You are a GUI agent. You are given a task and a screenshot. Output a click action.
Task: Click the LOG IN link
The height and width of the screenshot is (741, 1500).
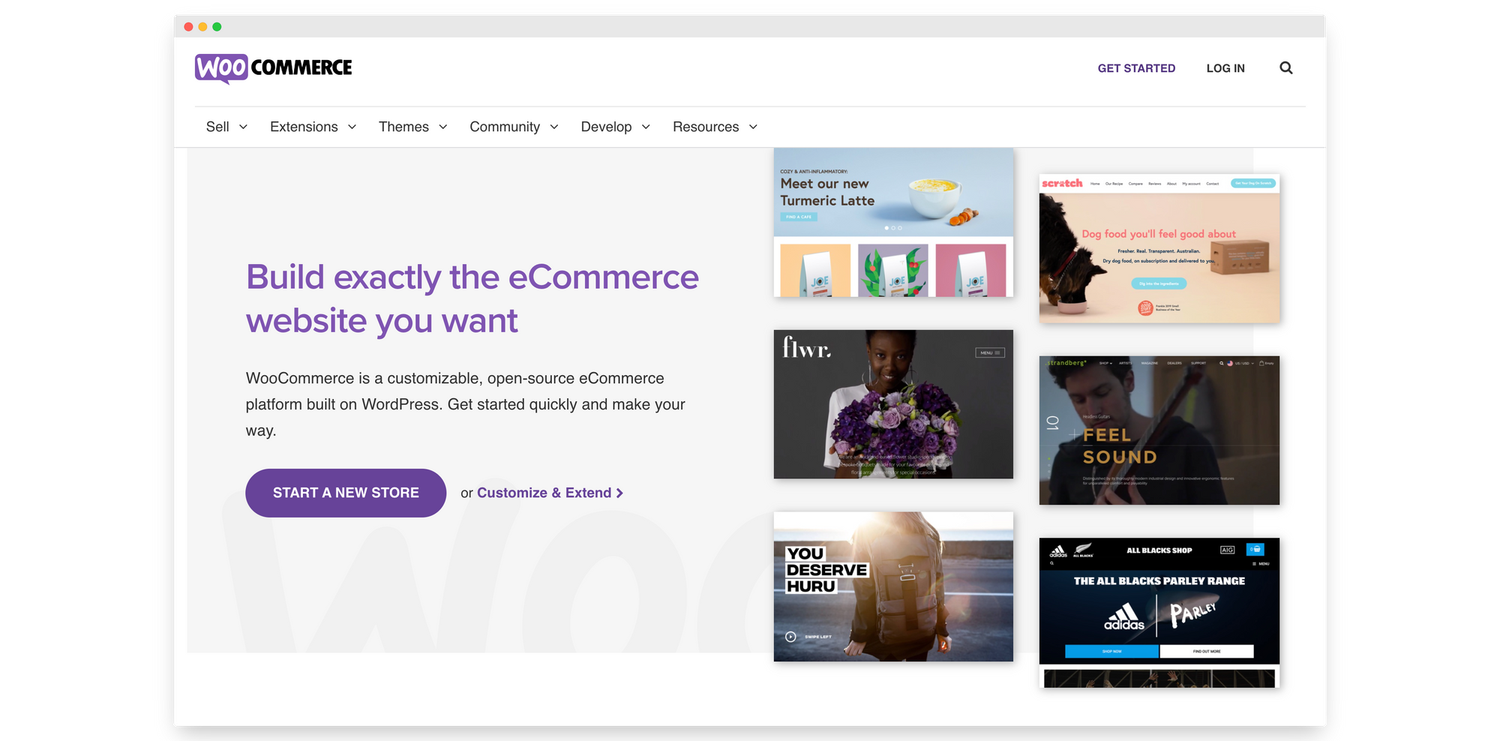click(x=1225, y=68)
